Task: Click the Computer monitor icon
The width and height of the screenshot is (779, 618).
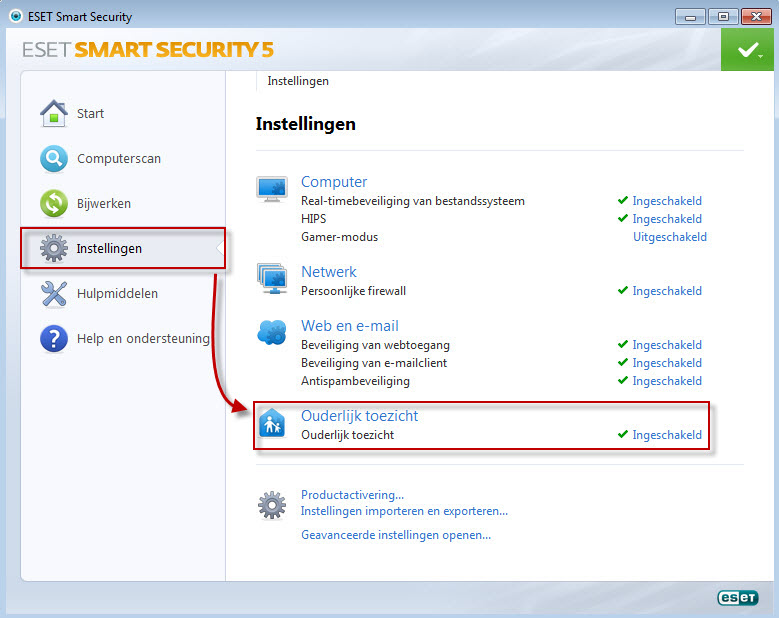Action: click(x=272, y=189)
